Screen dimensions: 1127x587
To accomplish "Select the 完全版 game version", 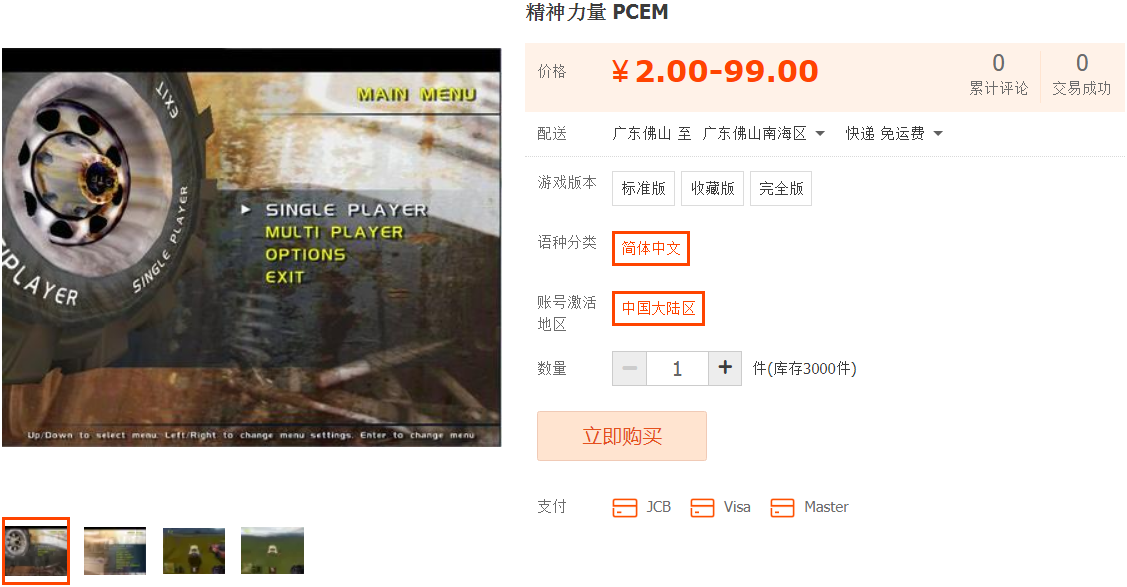I will point(781,188).
